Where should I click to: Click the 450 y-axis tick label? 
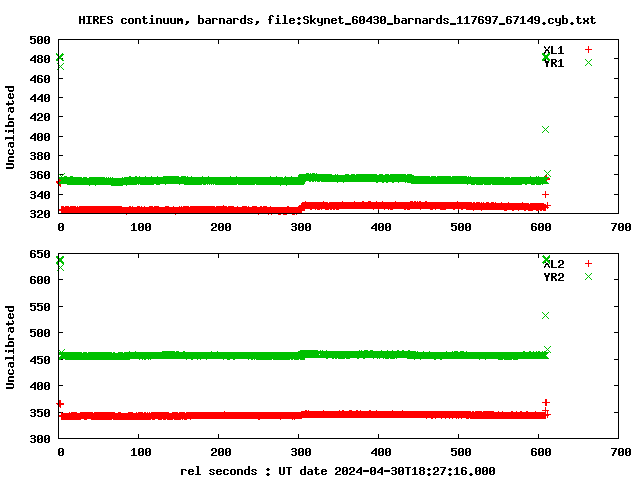[x=40, y=360]
